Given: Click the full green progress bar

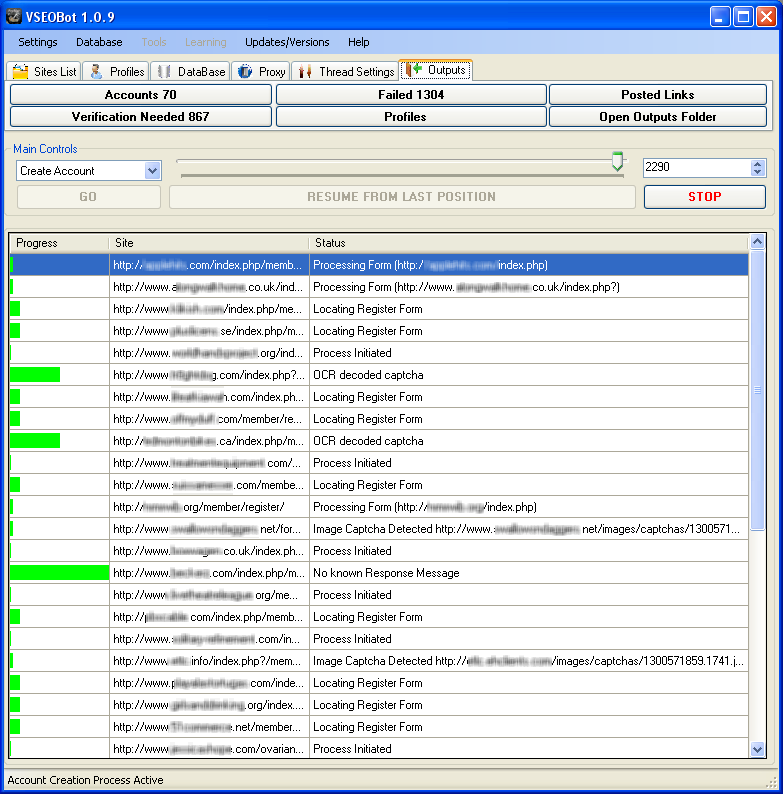Looking at the screenshot, I should [59, 573].
